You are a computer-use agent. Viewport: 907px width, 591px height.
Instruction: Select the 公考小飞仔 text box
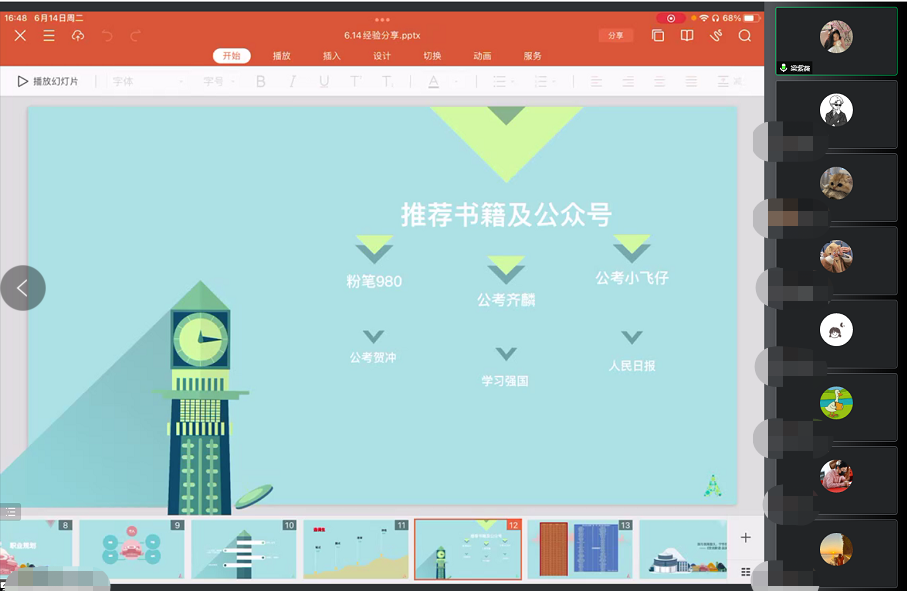[x=632, y=278]
